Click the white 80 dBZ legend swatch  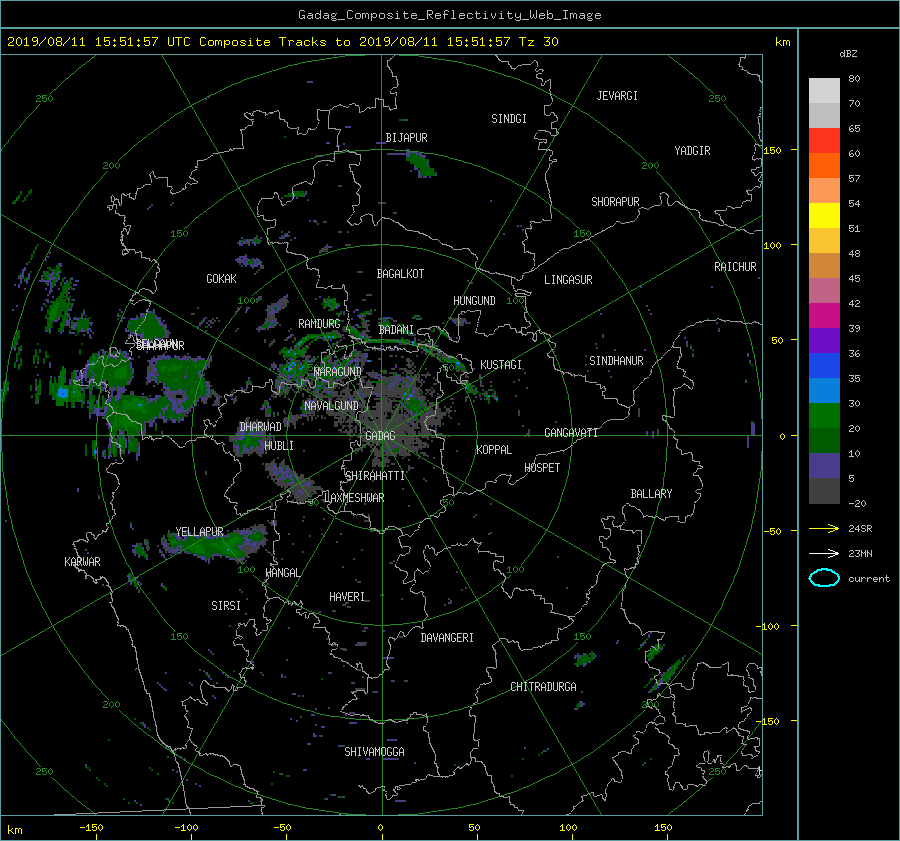[824, 91]
